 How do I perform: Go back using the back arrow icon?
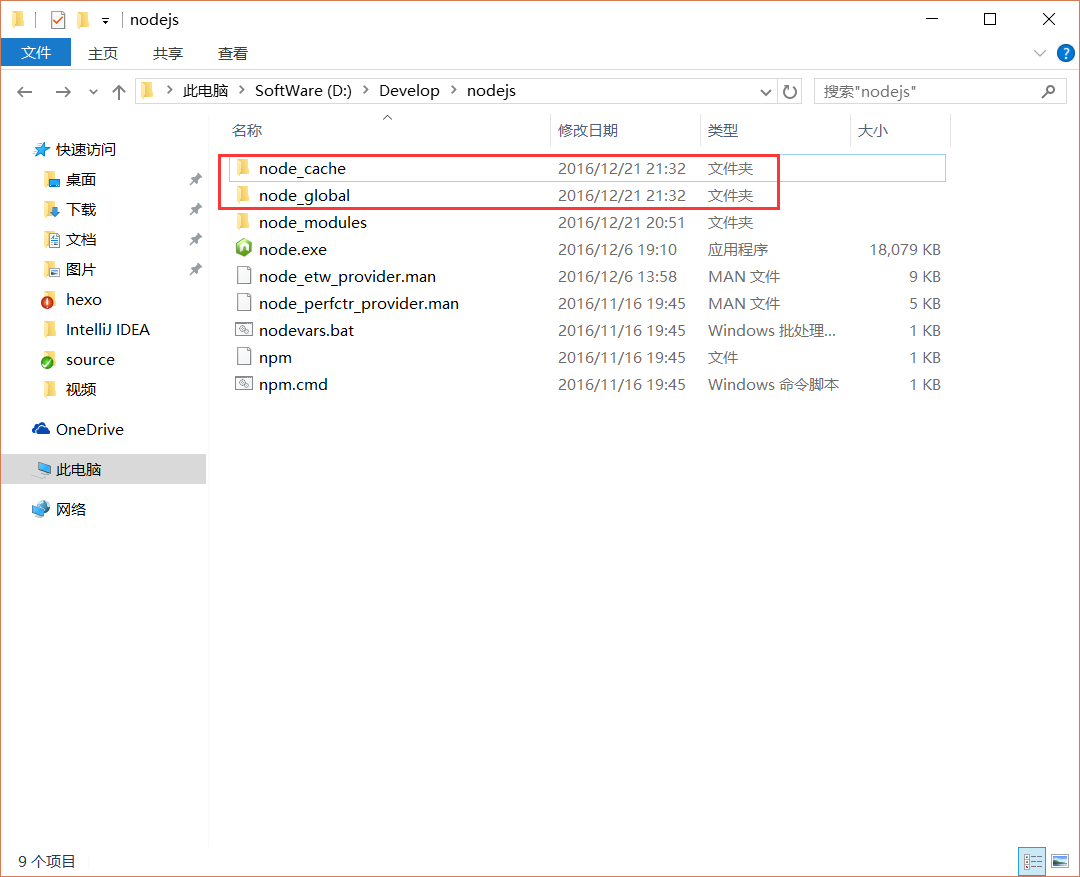click(x=24, y=91)
